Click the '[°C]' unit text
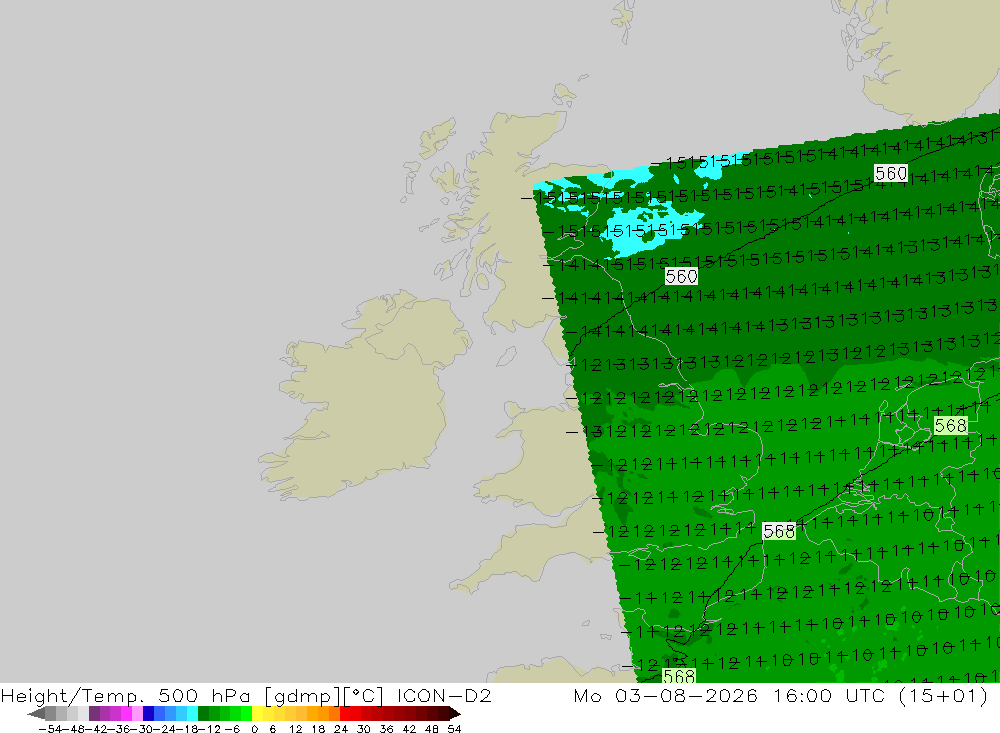The height and width of the screenshot is (733, 1000). (x=363, y=696)
